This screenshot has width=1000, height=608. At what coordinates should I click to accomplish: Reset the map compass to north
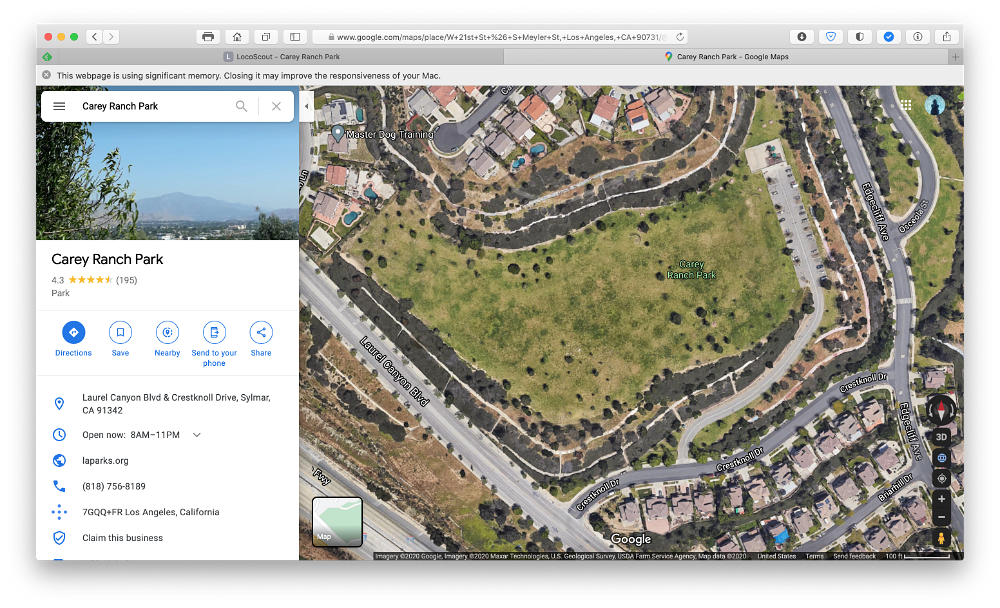(x=941, y=409)
